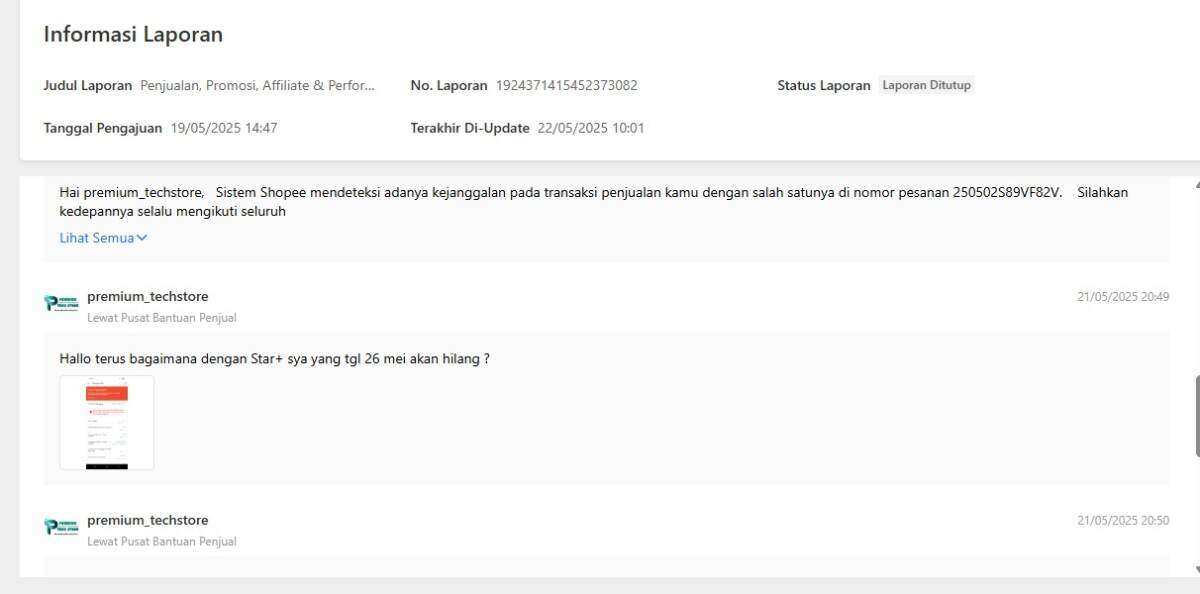This screenshot has height=594, width=1200.
Task: Select last updated date 22/05/2025 10:01
Action: 591,128
